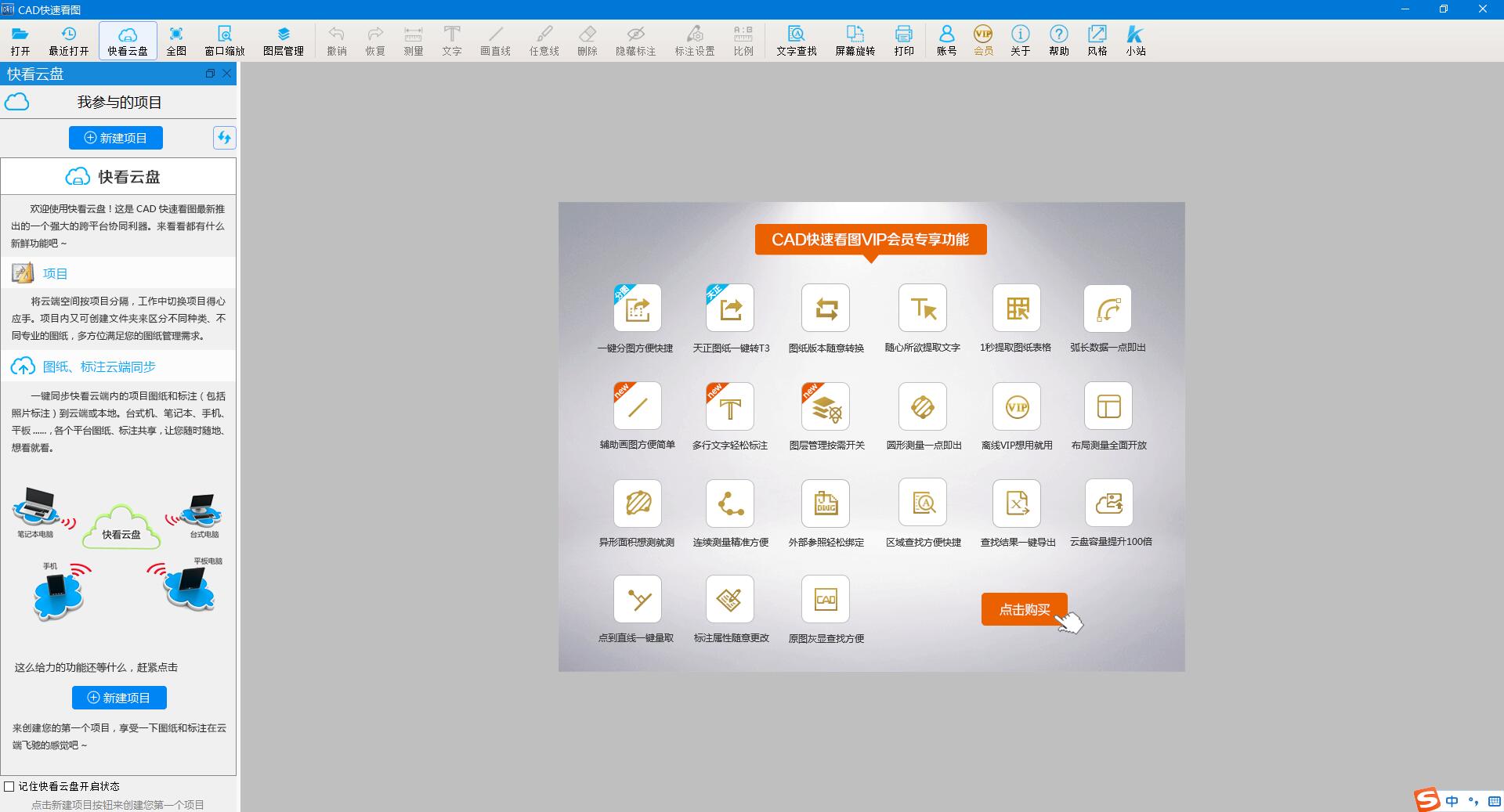Fit drawing to view with 全图
Screen dimensions: 1504x812
tap(176, 41)
